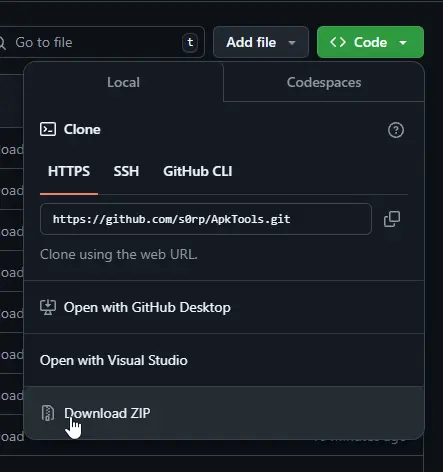443x472 pixels.
Task: Click the 'Clone using the web URL.' text
Action: tap(119, 255)
